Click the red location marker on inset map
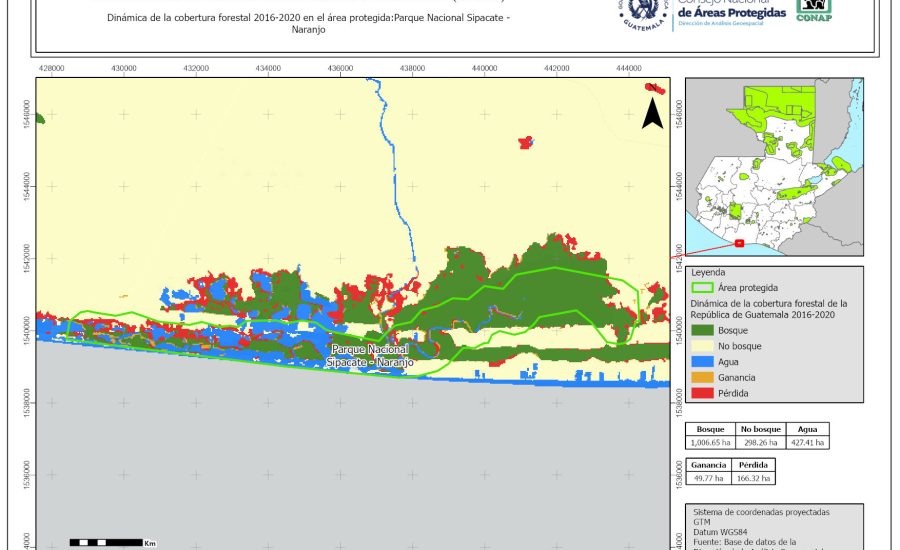 tap(739, 242)
